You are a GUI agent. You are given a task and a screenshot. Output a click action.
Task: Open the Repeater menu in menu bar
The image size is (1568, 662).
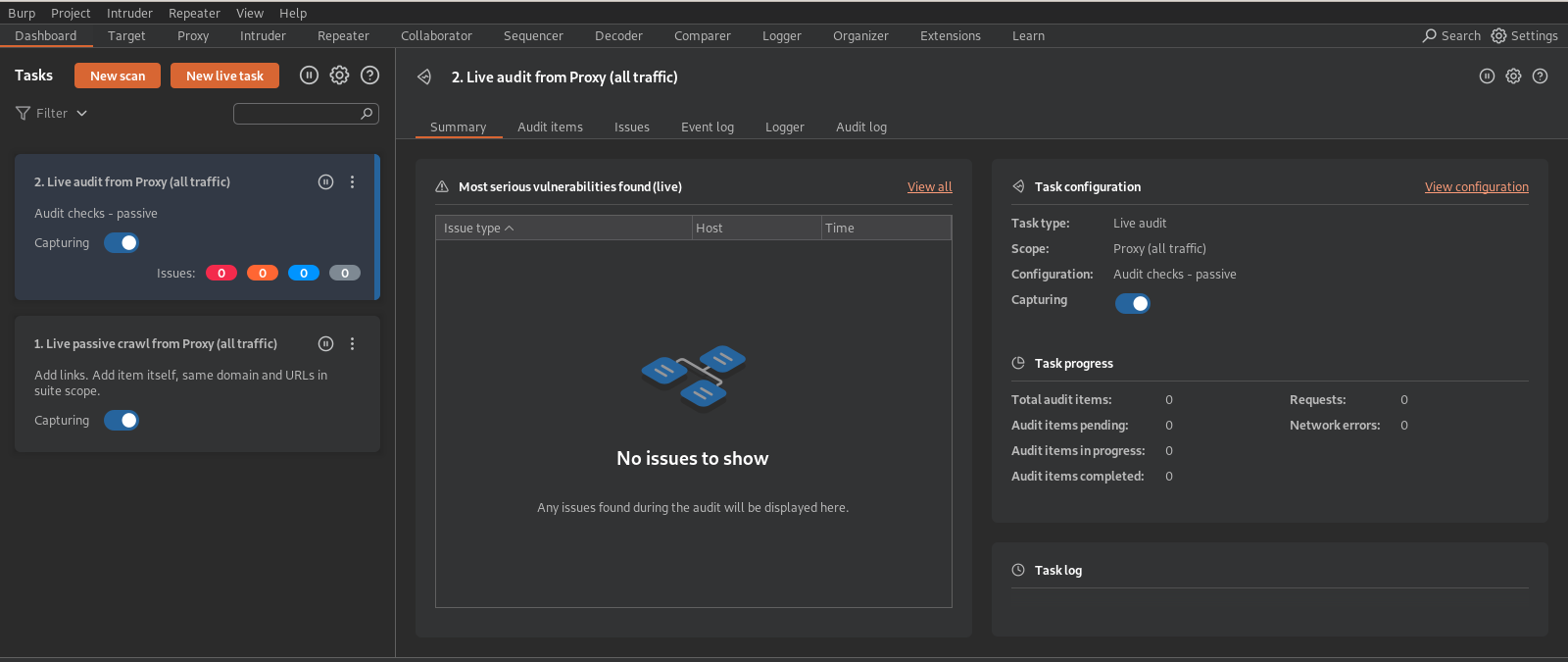[x=194, y=13]
